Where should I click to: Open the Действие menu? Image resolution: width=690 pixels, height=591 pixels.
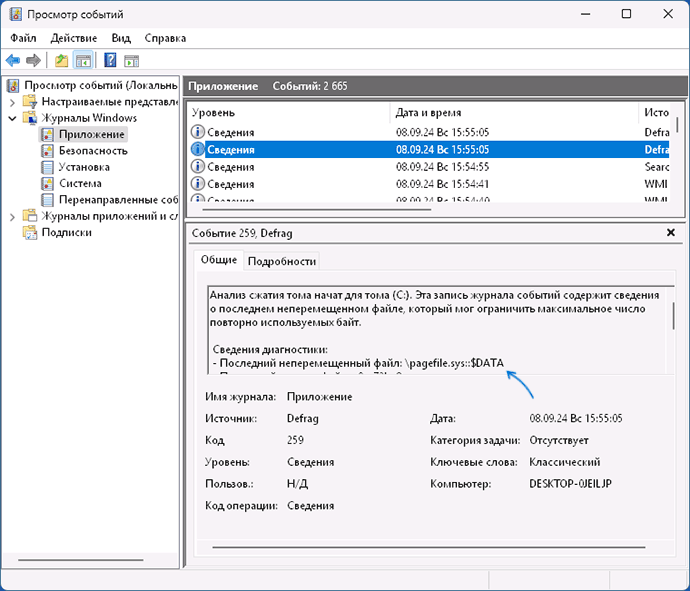coord(74,38)
